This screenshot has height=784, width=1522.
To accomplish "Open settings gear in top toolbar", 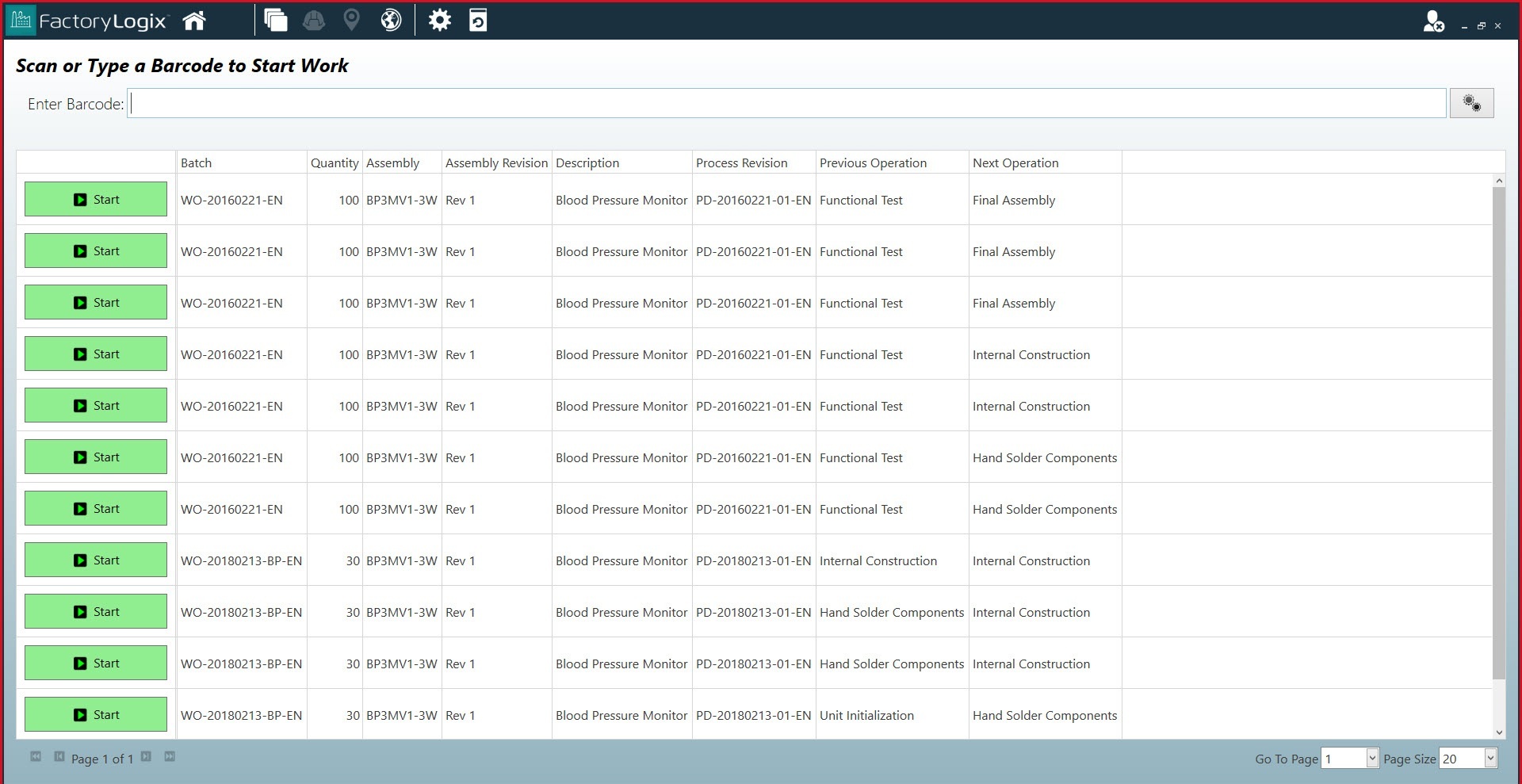I will [439, 21].
